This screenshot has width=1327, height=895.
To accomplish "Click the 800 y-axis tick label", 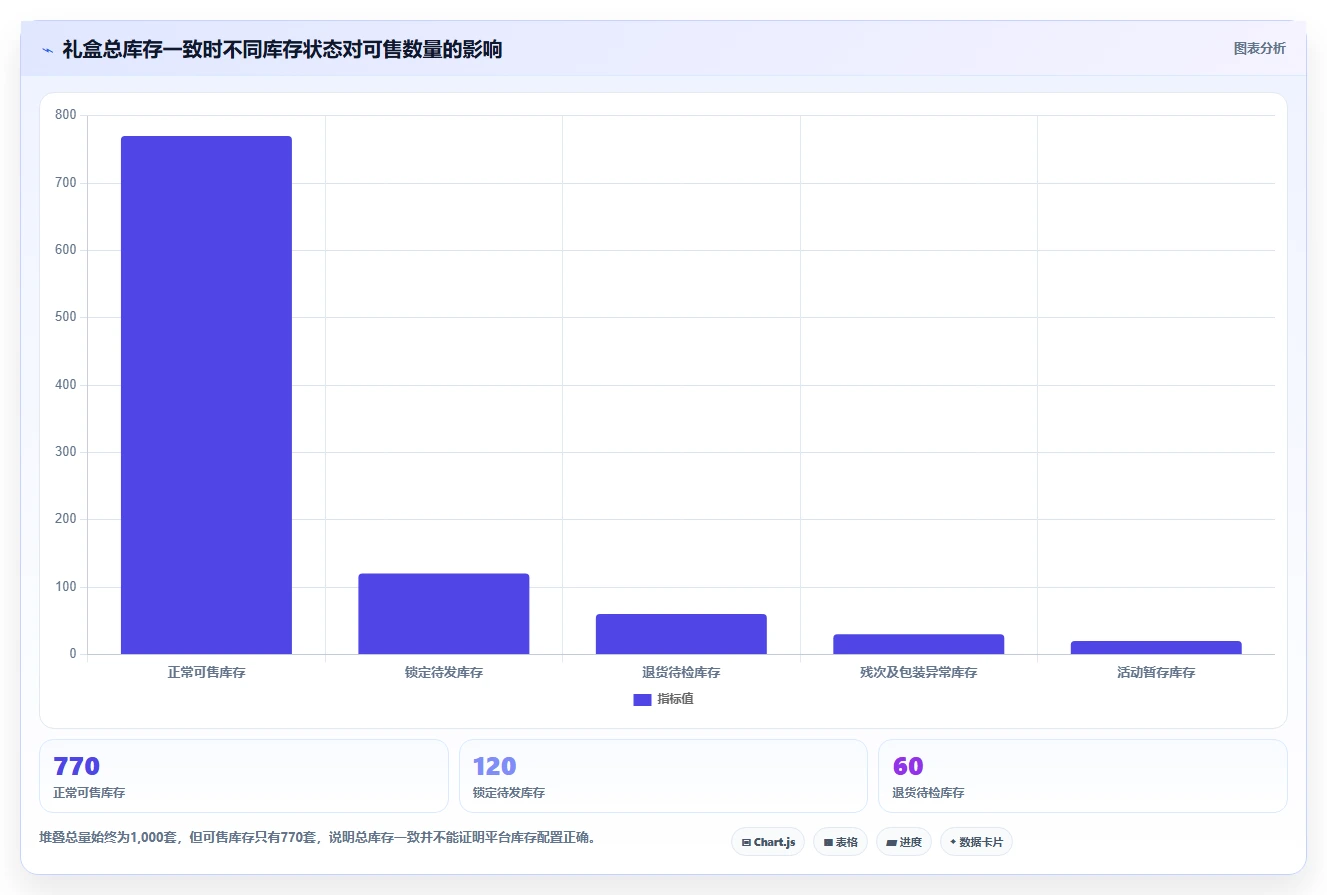I will (66, 115).
